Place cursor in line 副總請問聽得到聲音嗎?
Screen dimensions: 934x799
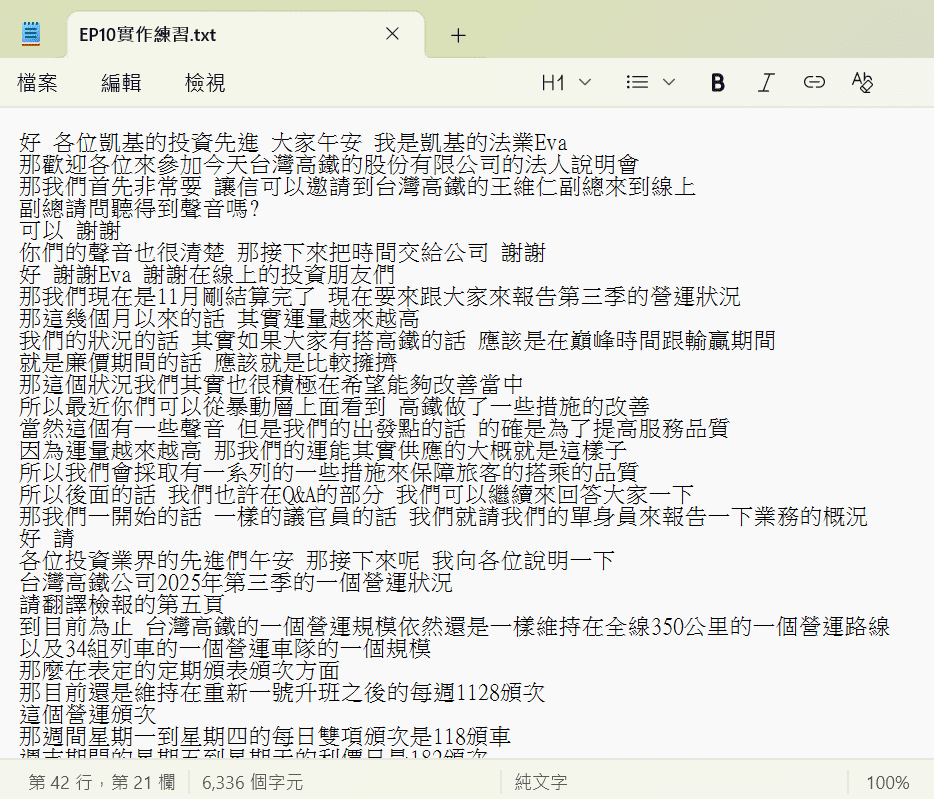click(140, 208)
